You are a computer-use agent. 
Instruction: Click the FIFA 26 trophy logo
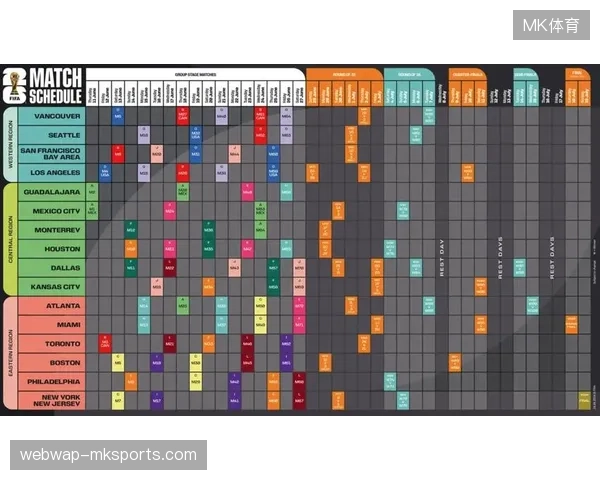click(15, 87)
